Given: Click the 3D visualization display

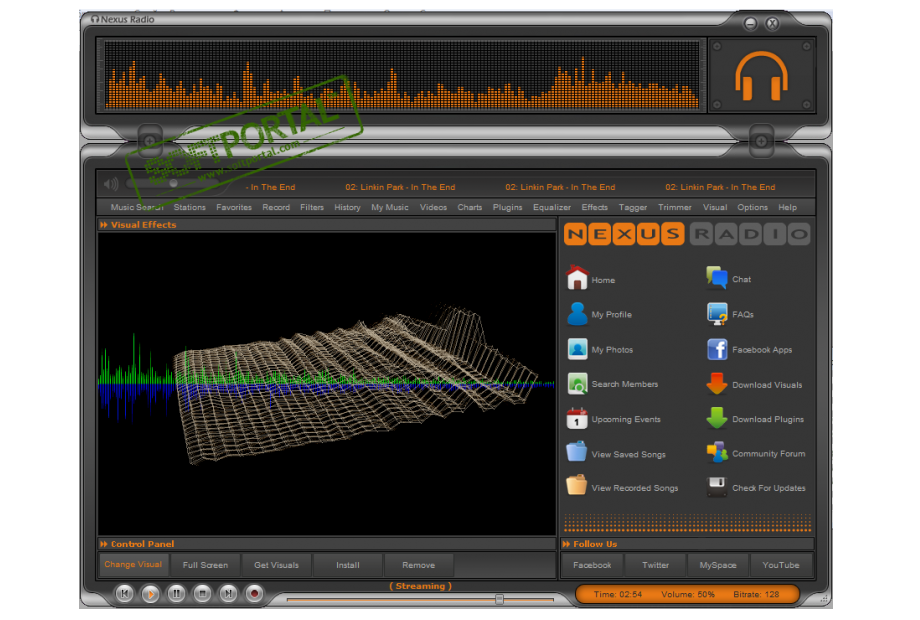Looking at the screenshot, I should 327,384.
